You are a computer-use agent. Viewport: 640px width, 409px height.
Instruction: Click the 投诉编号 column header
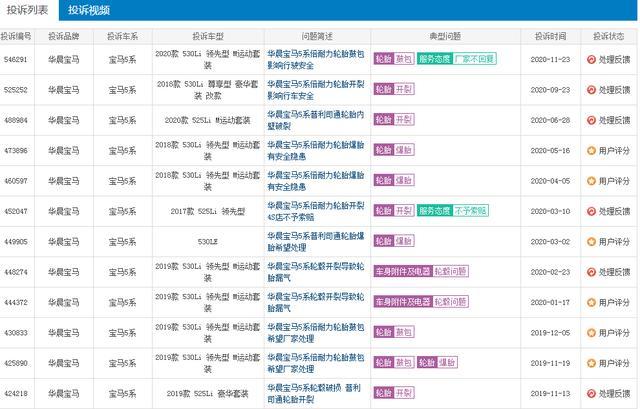click(16, 36)
